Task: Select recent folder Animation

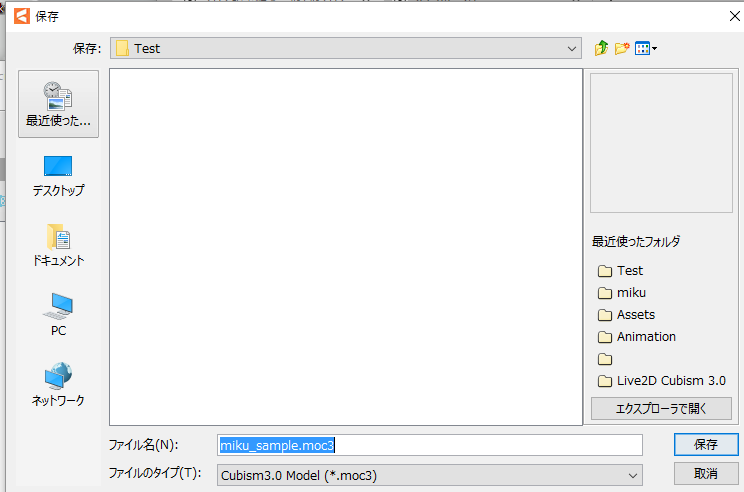Action: pos(637,337)
